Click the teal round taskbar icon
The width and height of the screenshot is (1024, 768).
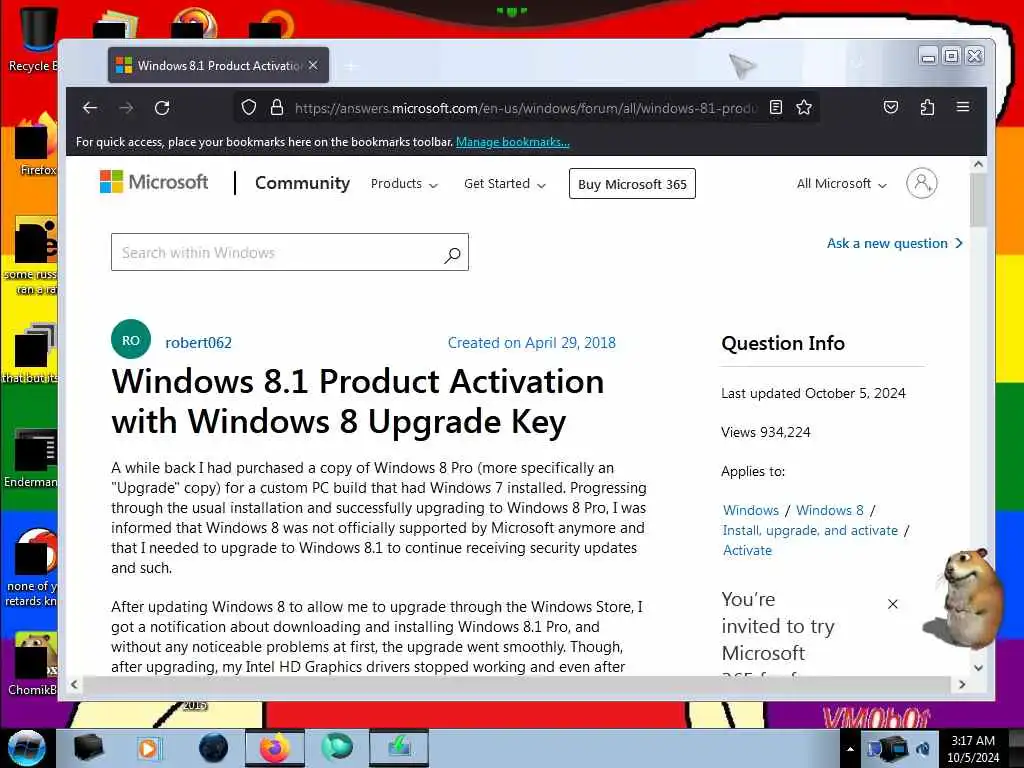tap(337, 747)
